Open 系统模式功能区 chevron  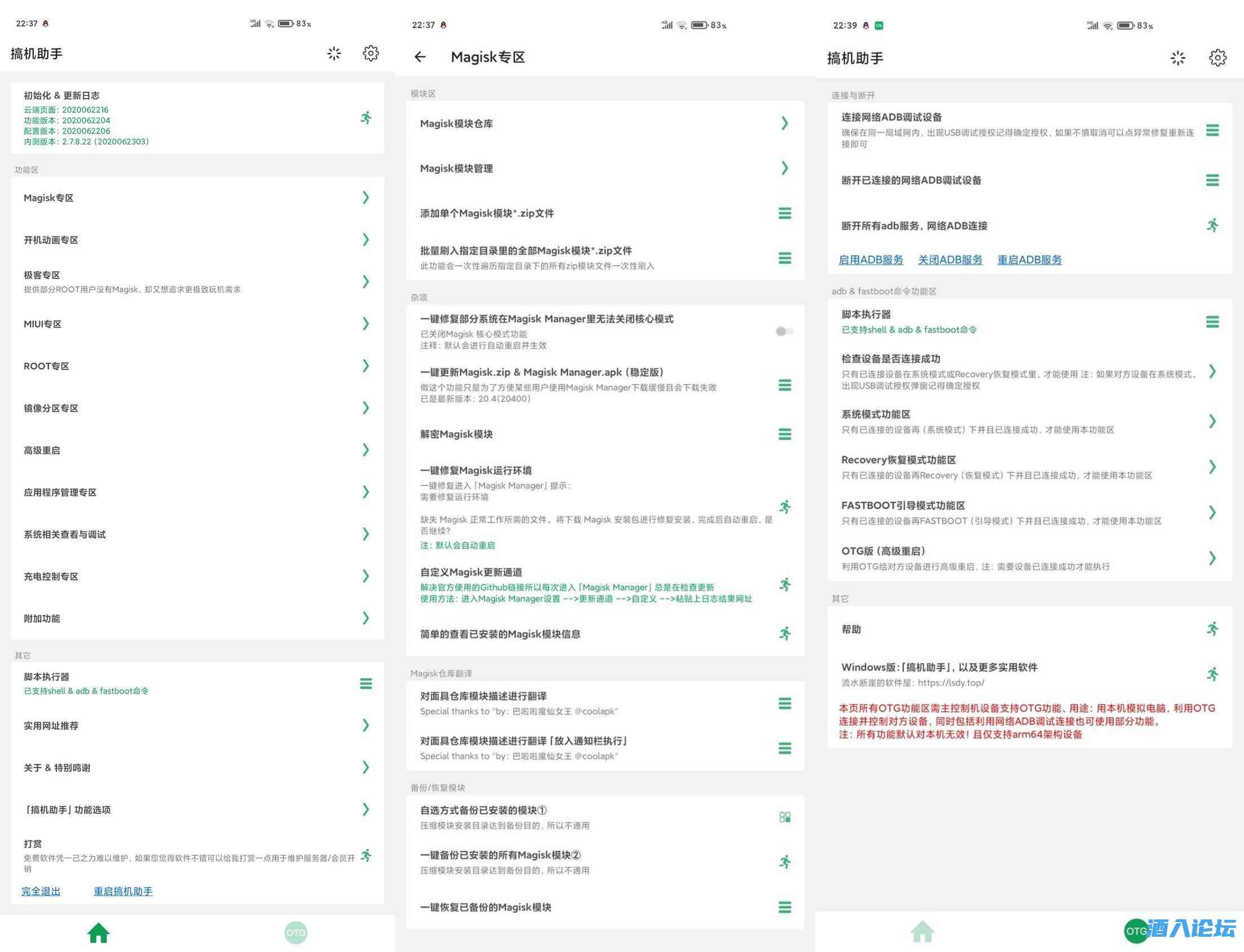(x=1212, y=421)
